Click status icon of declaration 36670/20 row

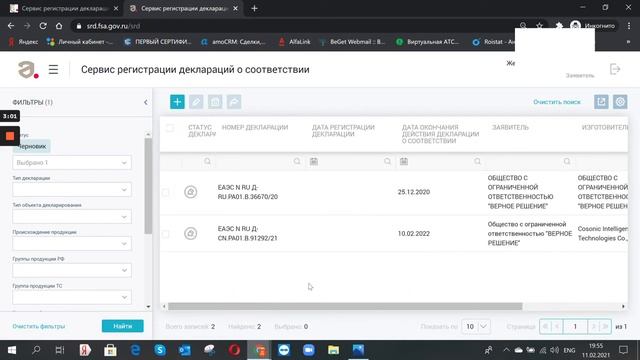point(191,192)
